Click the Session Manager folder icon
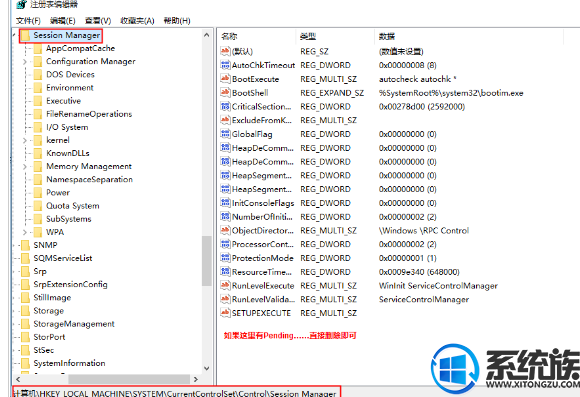The height and width of the screenshot is (397, 580). coord(25,36)
